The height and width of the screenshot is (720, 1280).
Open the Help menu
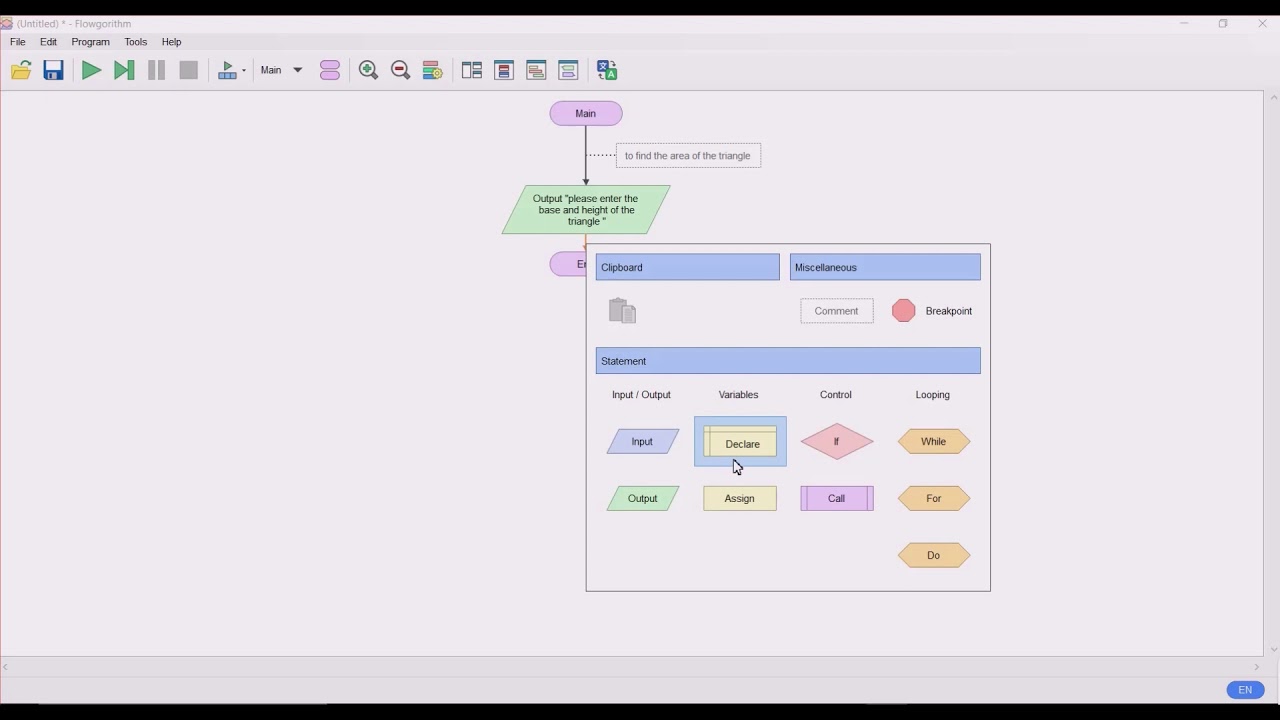coord(172,42)
